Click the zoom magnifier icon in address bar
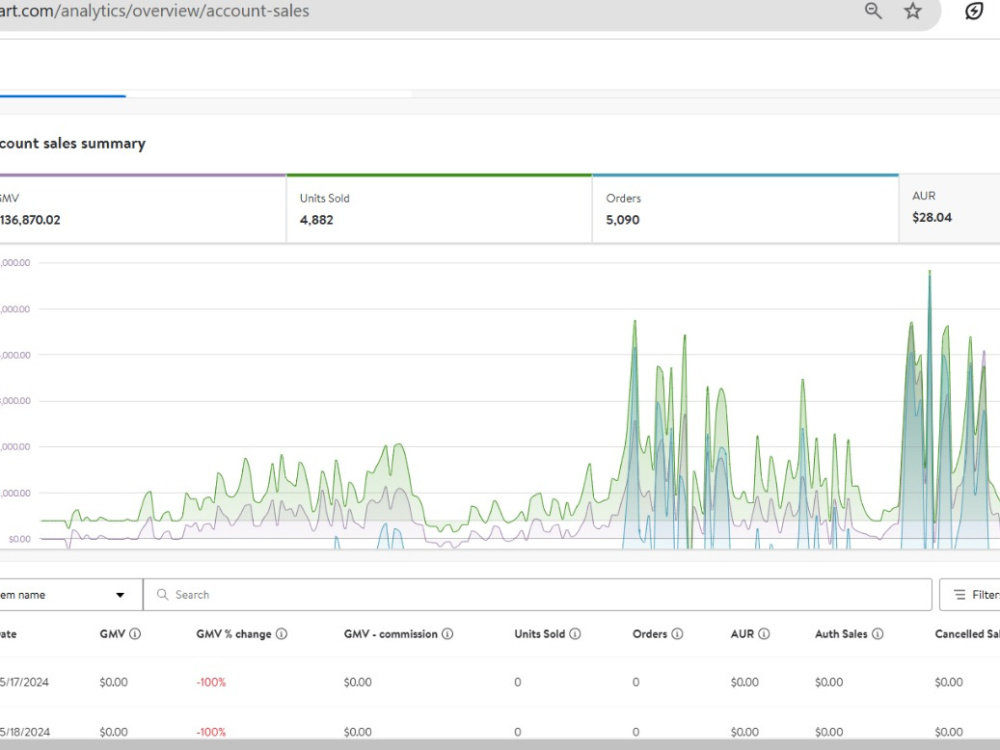Viewport: 1000px width, 750px height. [873, 11]
